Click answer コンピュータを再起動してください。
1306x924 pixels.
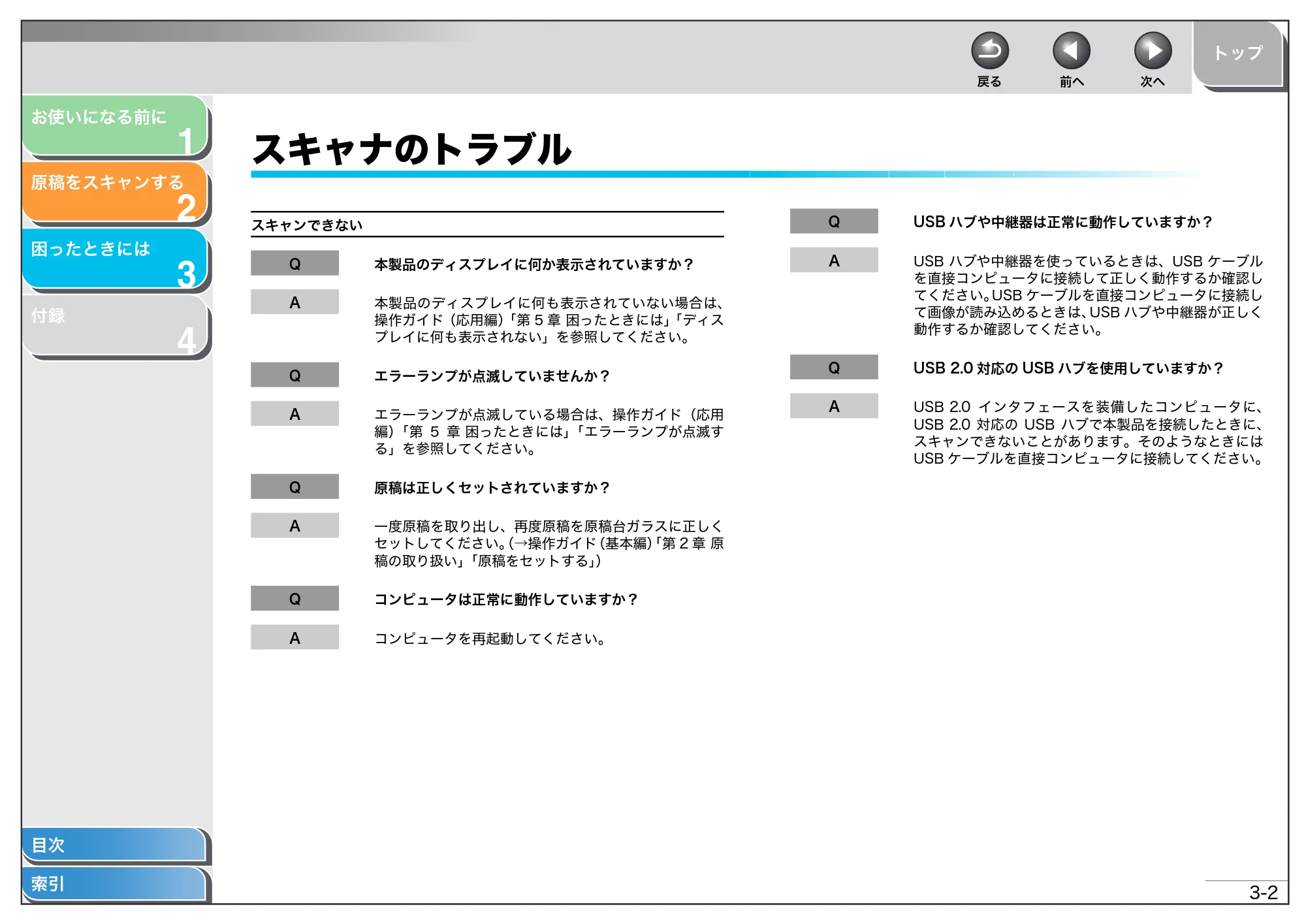490,638
